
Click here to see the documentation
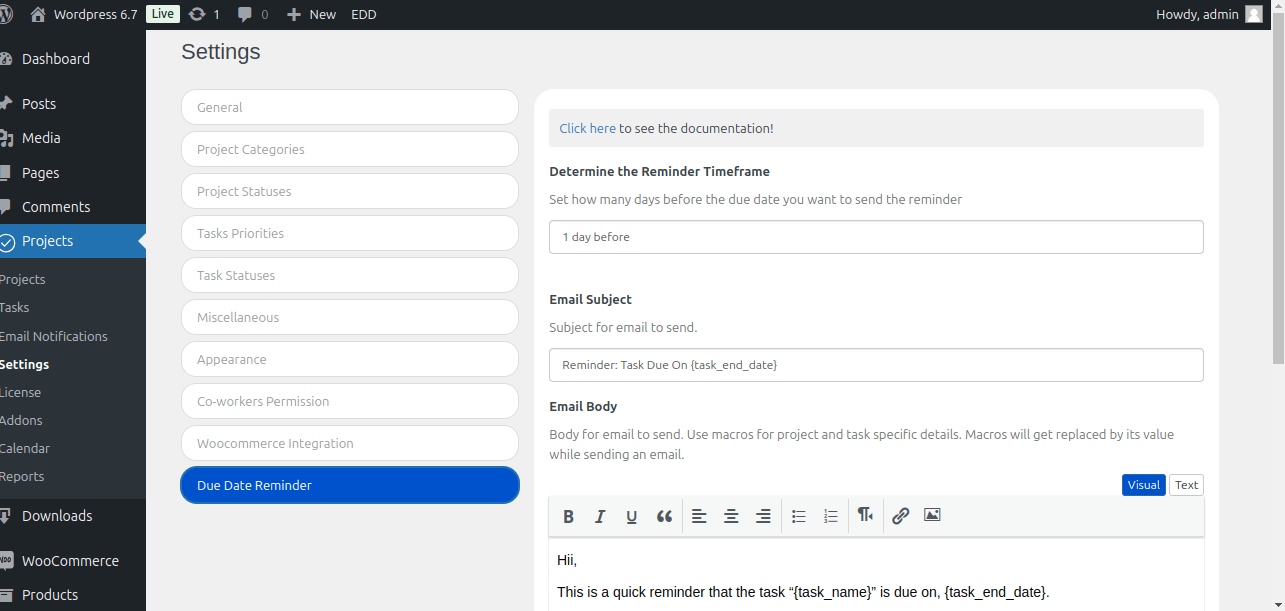pos(587,128)
